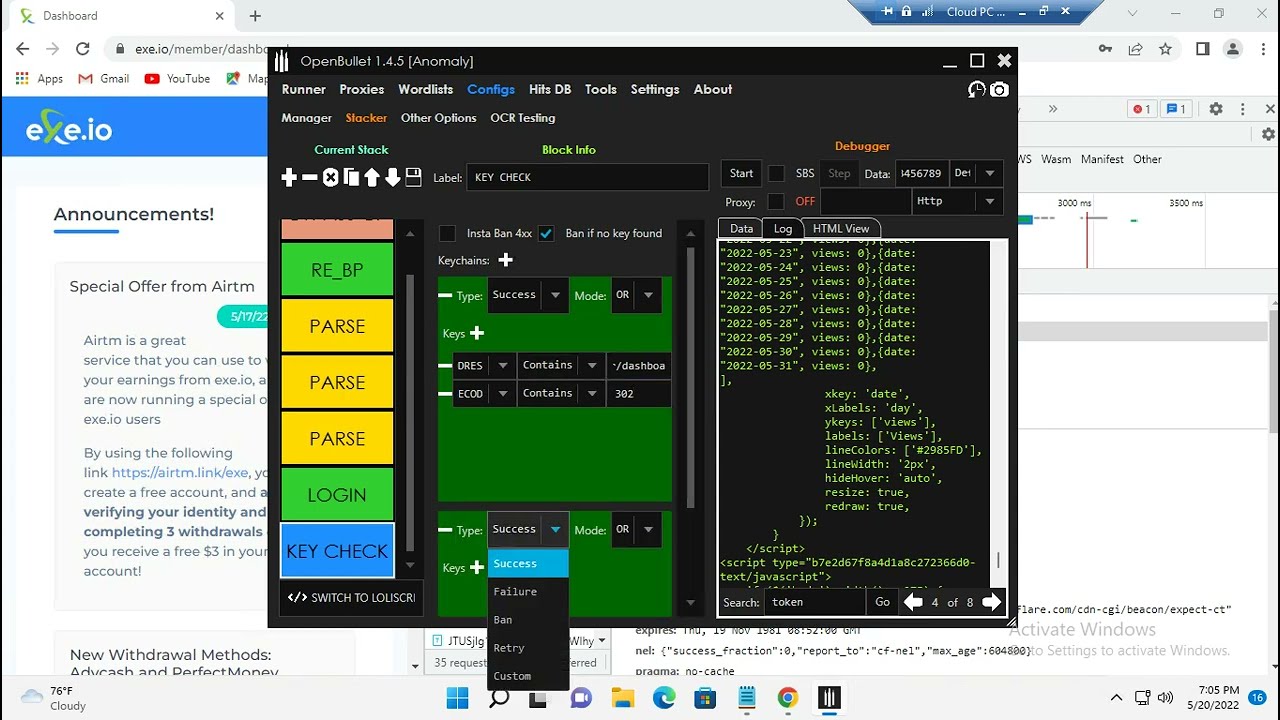This screenshot has width=1280, height=720.
Task: Select the LOGIN block in the stack
Action: coord(337,495)
